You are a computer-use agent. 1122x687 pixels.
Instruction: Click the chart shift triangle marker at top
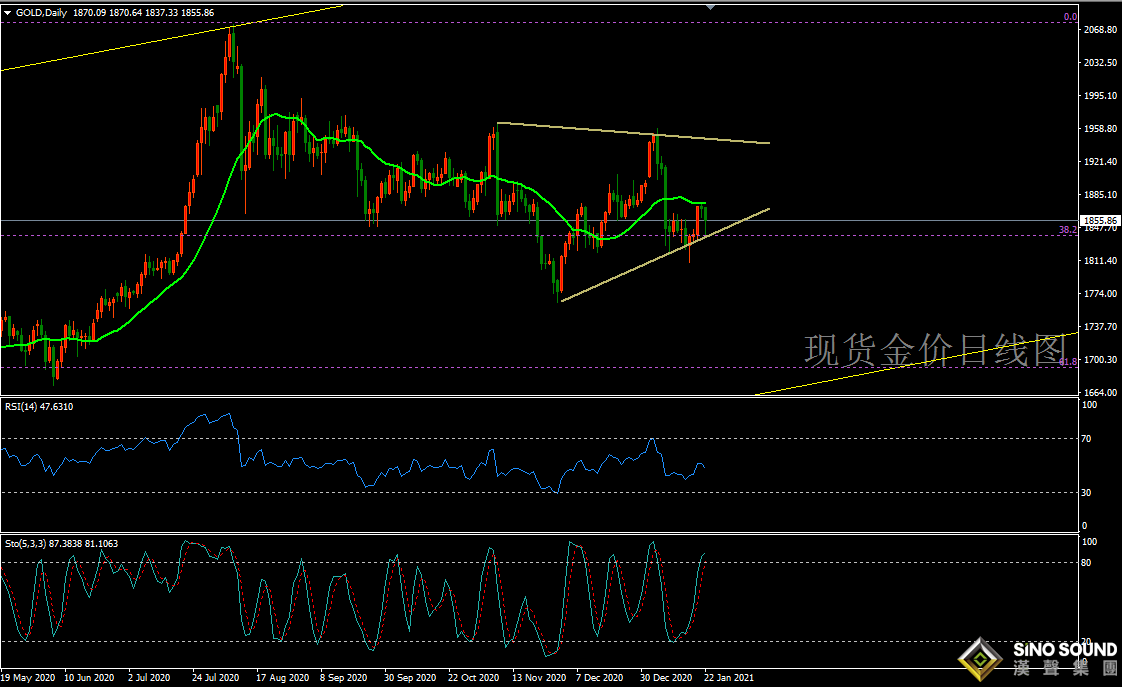coord(710,7)
